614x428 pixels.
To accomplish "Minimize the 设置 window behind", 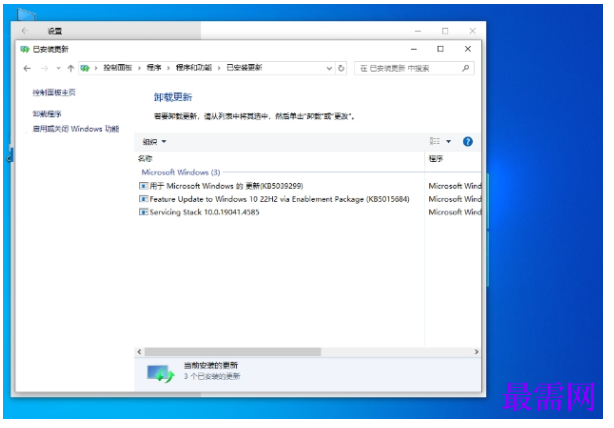I will click(418, 31).
